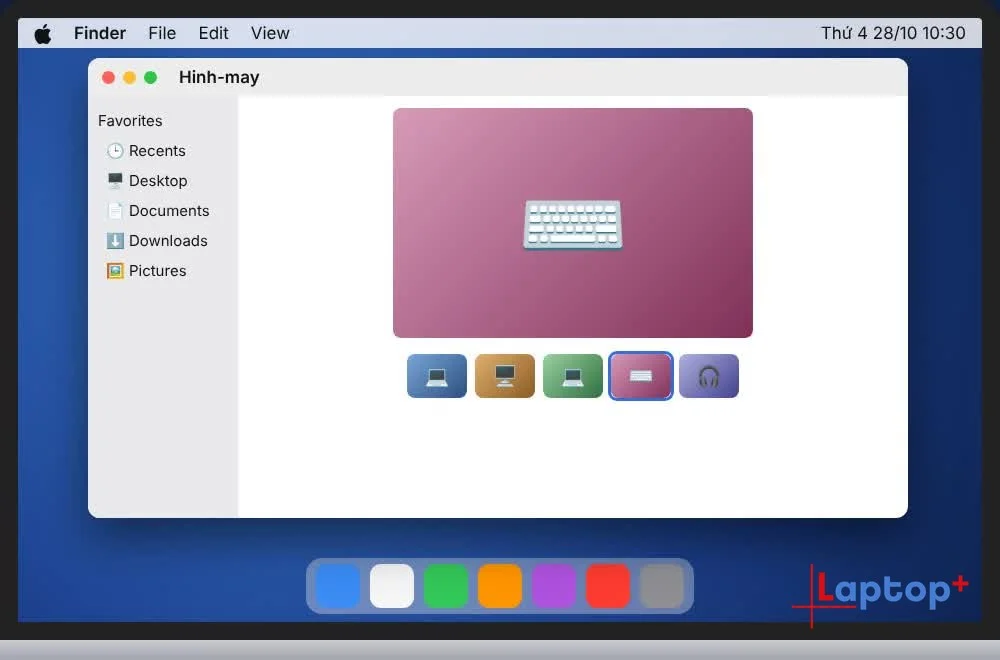
Task: Open the Edit menu
Action: [x=213, y=33]
